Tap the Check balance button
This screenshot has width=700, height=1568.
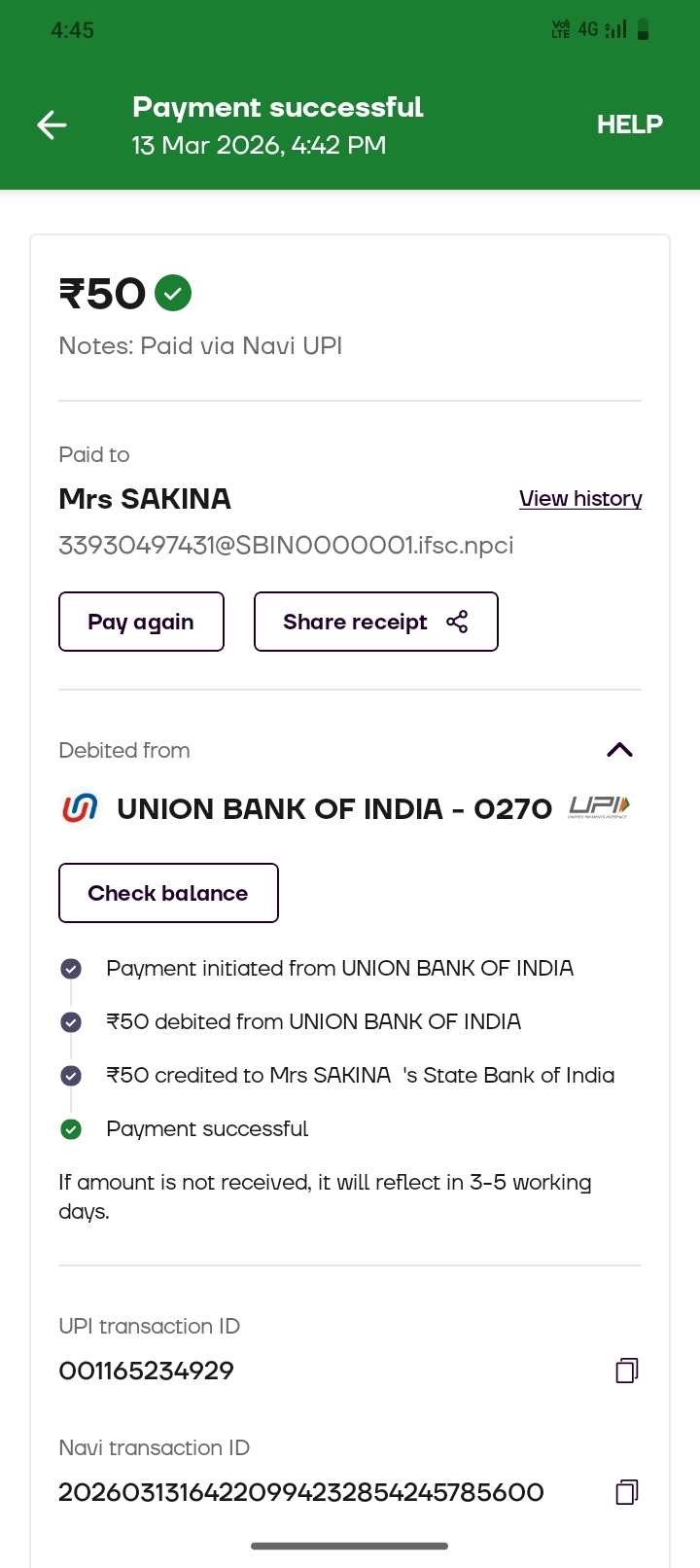[168, 893]
